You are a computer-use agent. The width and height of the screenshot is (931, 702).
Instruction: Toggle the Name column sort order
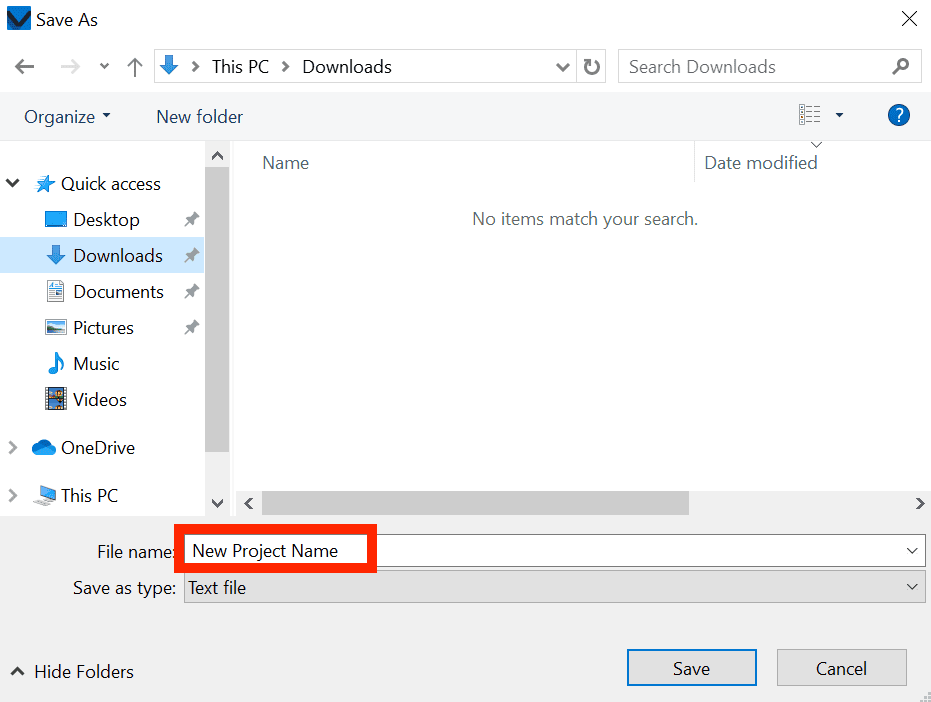pyautogui.click(x=285, y=162)
